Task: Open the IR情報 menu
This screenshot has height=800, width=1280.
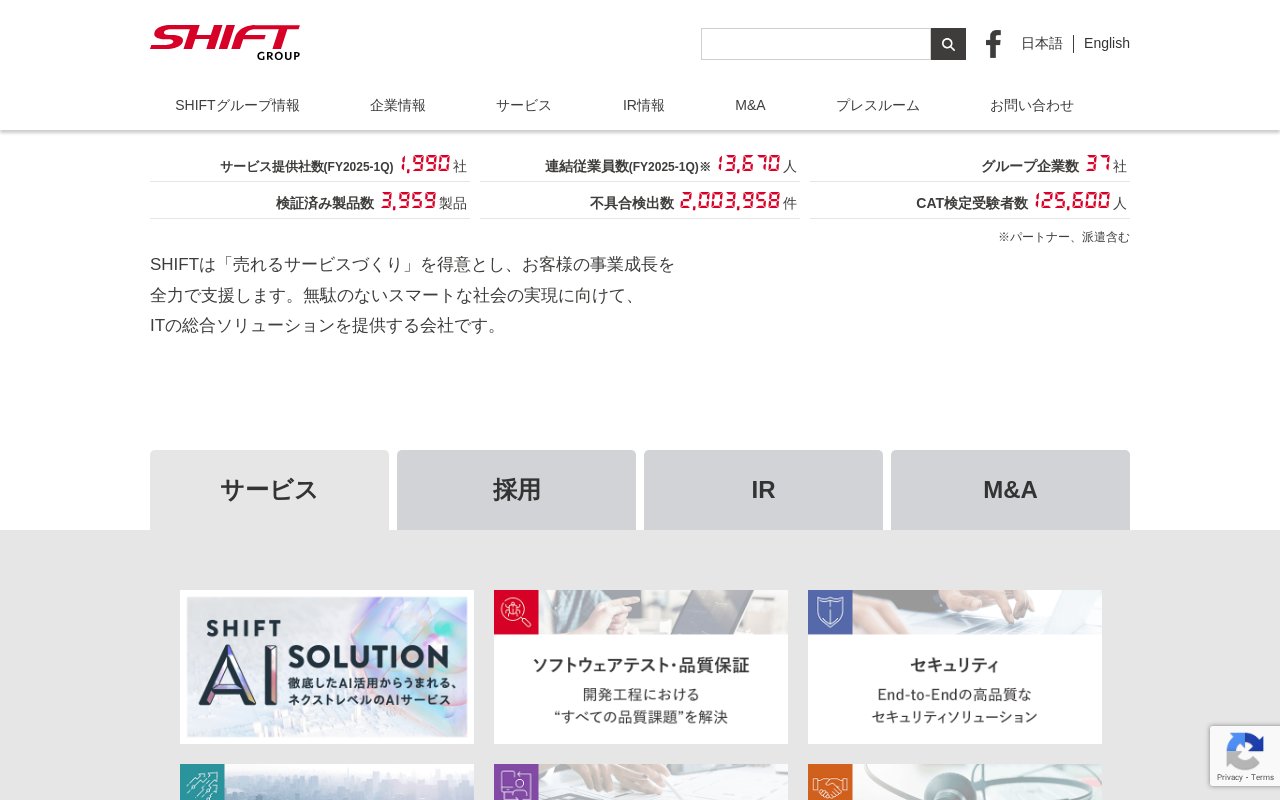Action: (x=644, y=105)
